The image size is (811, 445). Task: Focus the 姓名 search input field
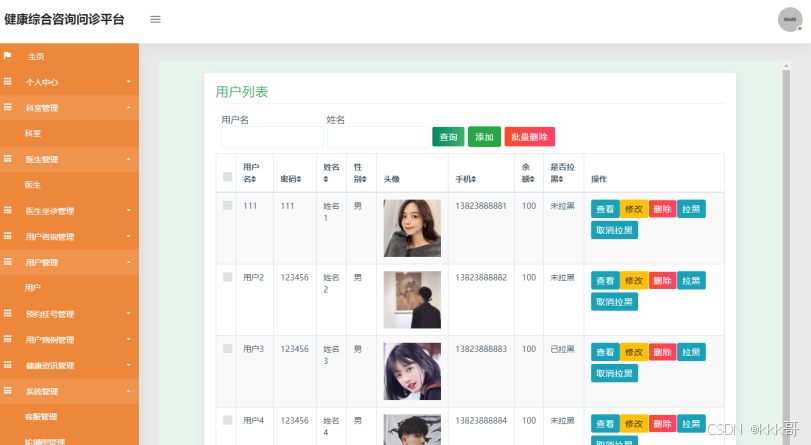379,138
